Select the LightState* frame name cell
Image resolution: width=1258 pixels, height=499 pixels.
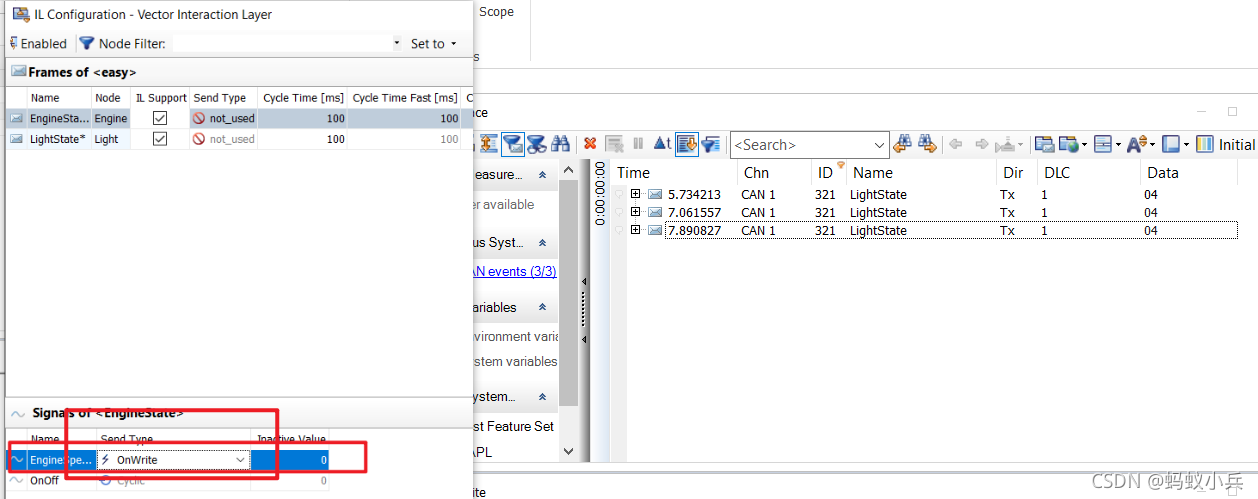pos(58,139)
